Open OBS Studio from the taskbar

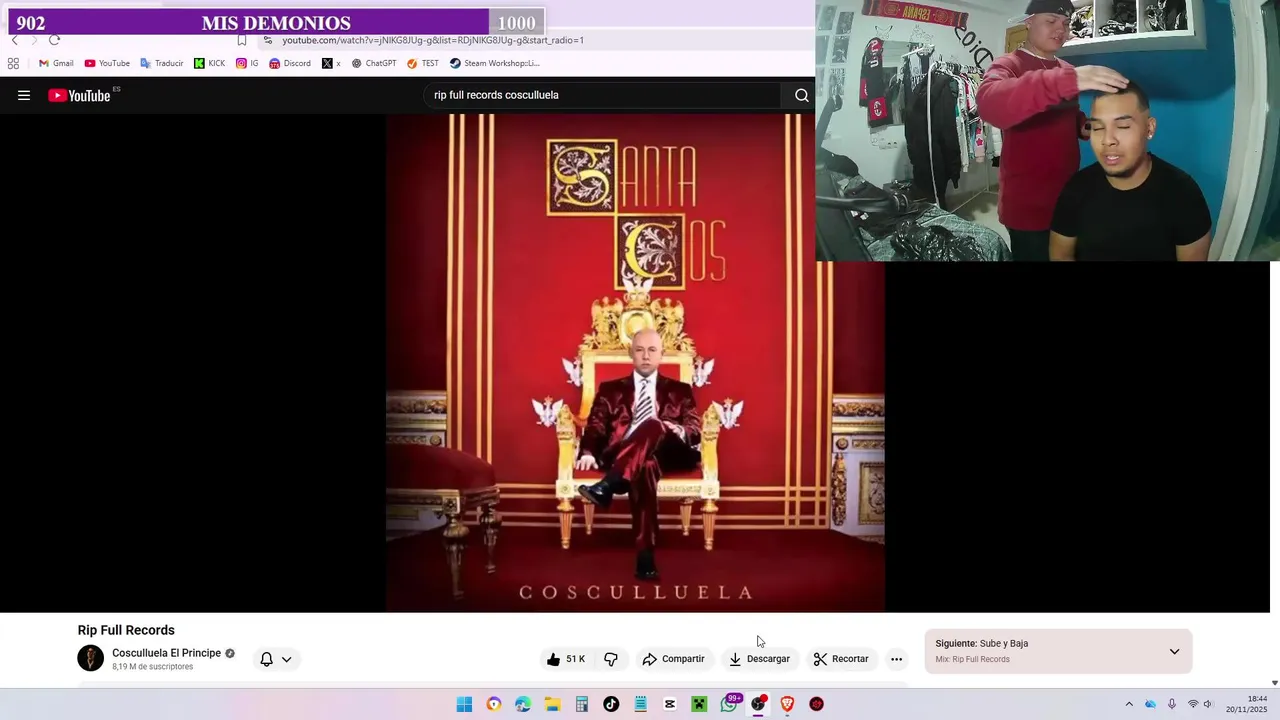758,704
